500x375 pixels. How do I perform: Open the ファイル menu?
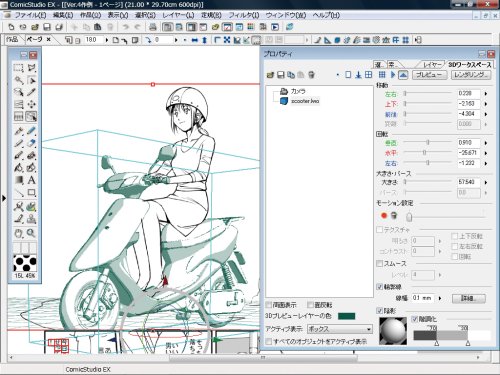coord(30,15)
